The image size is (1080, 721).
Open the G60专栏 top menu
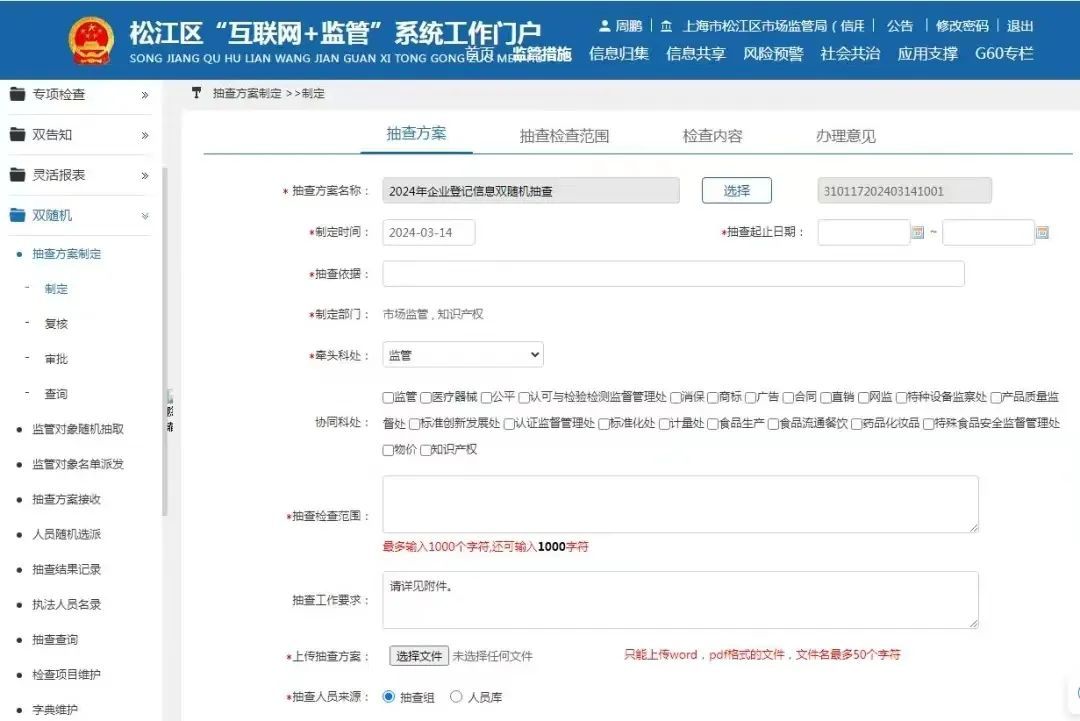[x=1004, y=54]
